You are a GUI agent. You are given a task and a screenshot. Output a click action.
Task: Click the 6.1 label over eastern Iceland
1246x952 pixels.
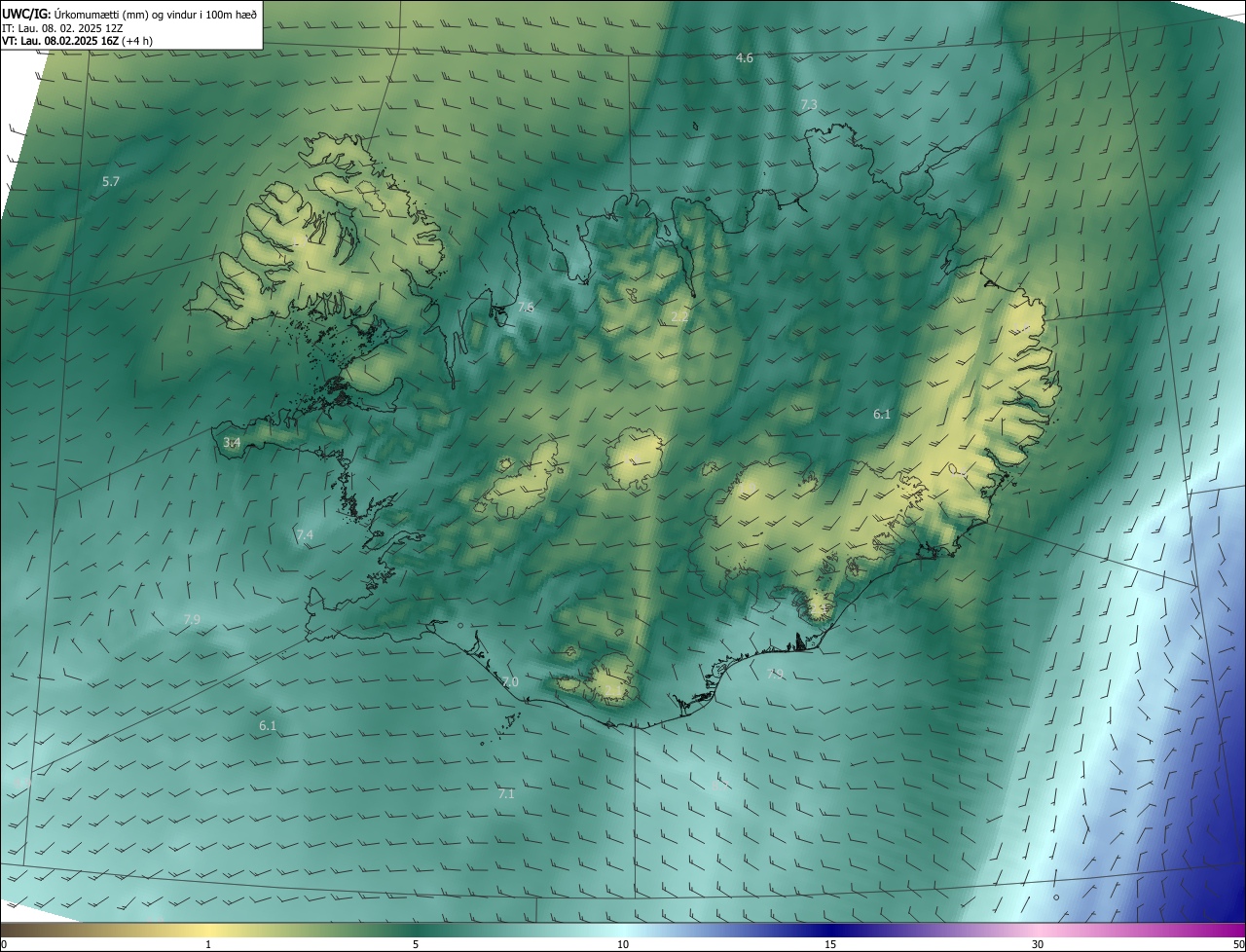pyautogui.click(x=882, y=415)
